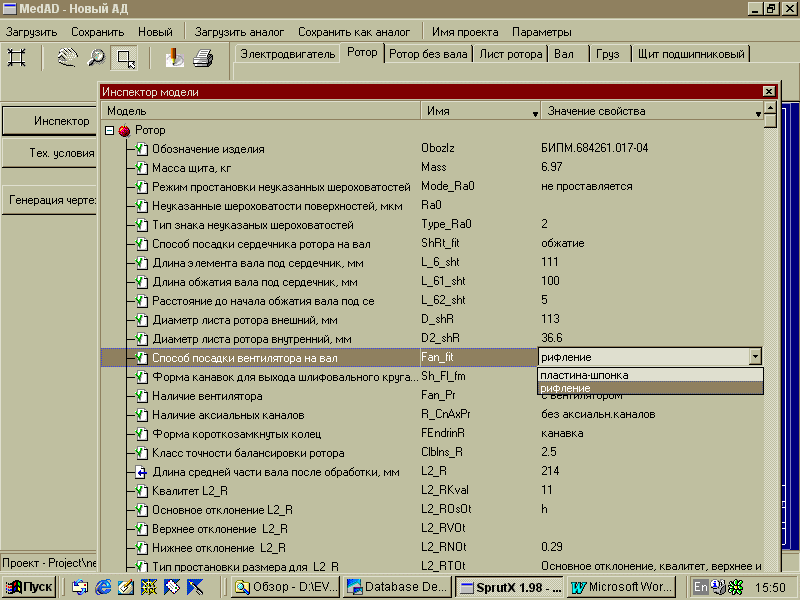Switch to the Лист ротора tab
The height and width of the screenshot is (600, 800).
[510, 54]
